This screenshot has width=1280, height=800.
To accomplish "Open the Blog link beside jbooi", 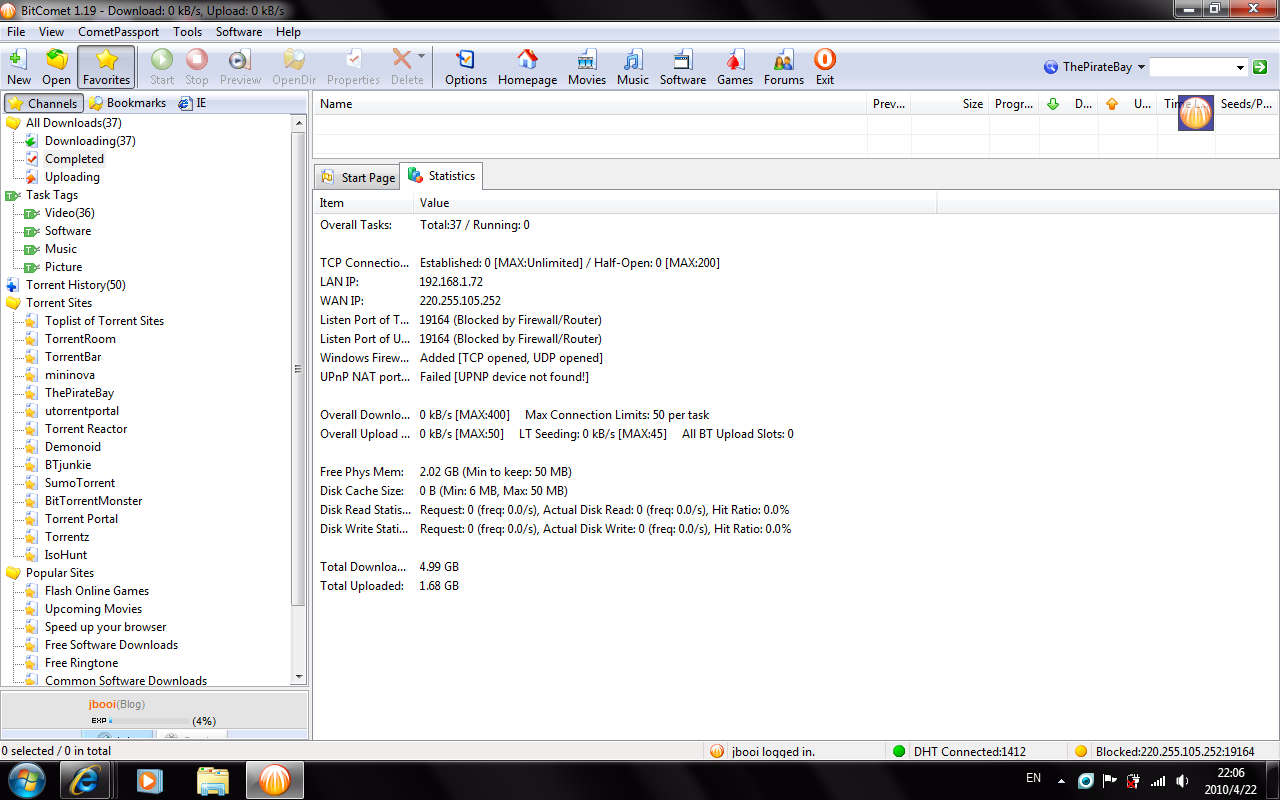I will [131, 704].
